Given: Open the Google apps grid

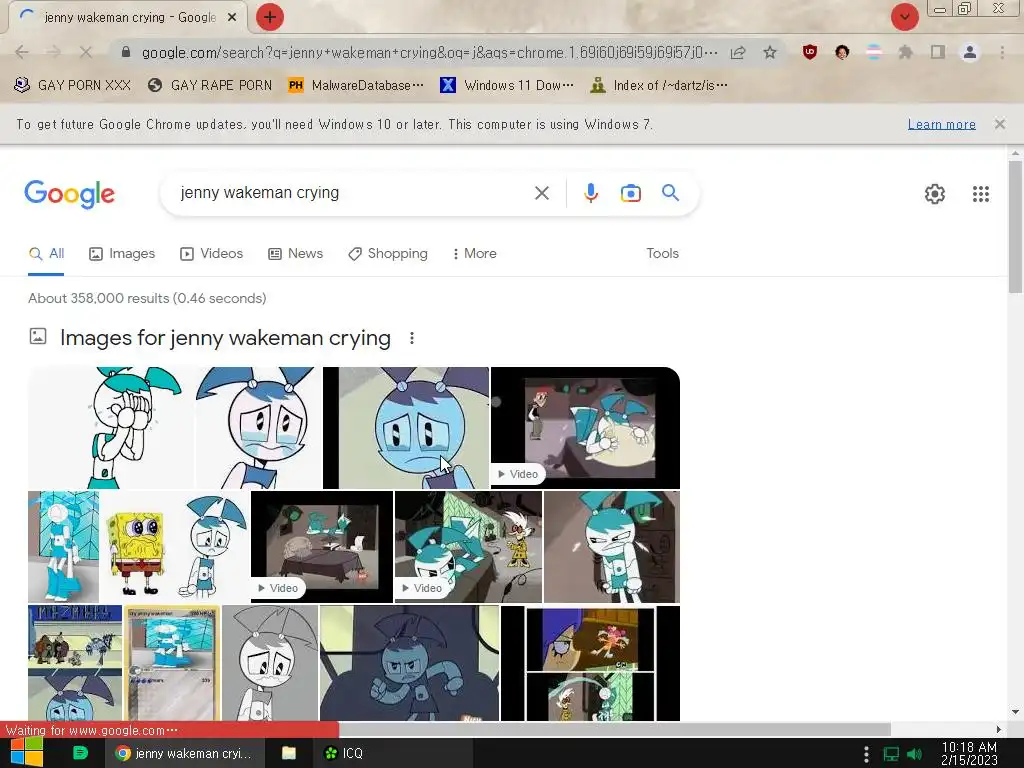Looking at the screenshot, I should [980, 194].
